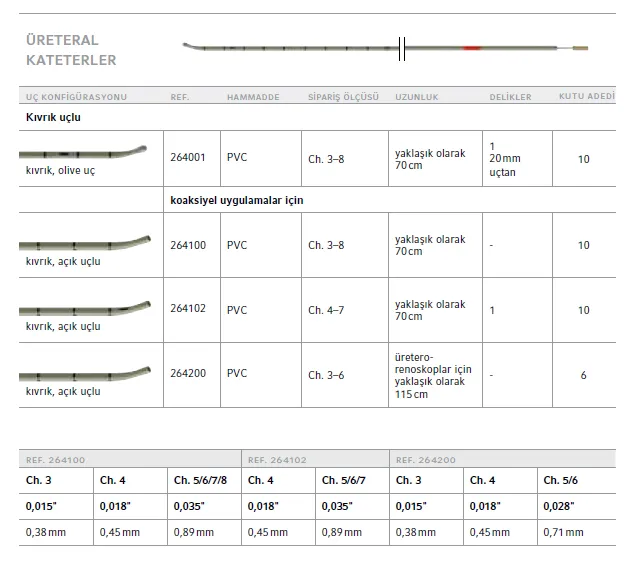Image resolution: width=642 pixels, height=572 pixels.
Task: Select the Ch. 5/6/7/8 size cell
Action: (199, 481)
